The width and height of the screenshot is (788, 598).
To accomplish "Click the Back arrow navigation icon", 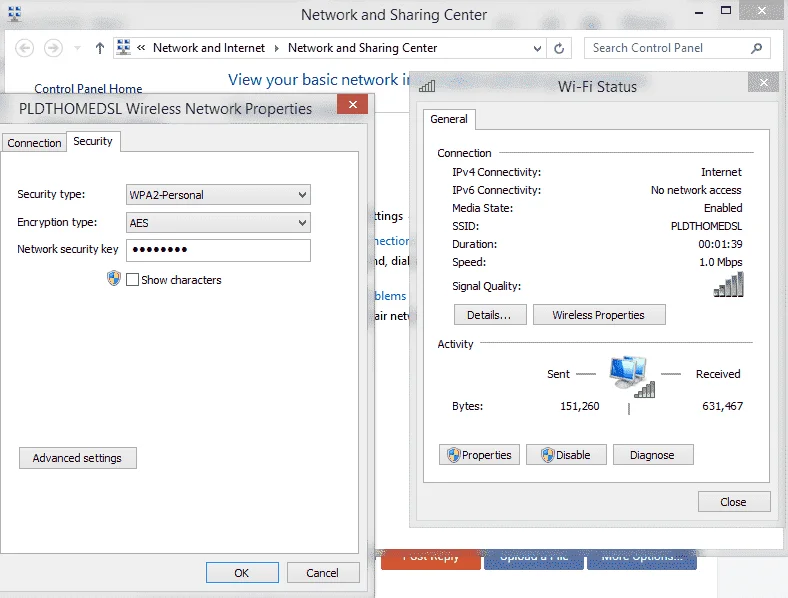I will [24, 48].
